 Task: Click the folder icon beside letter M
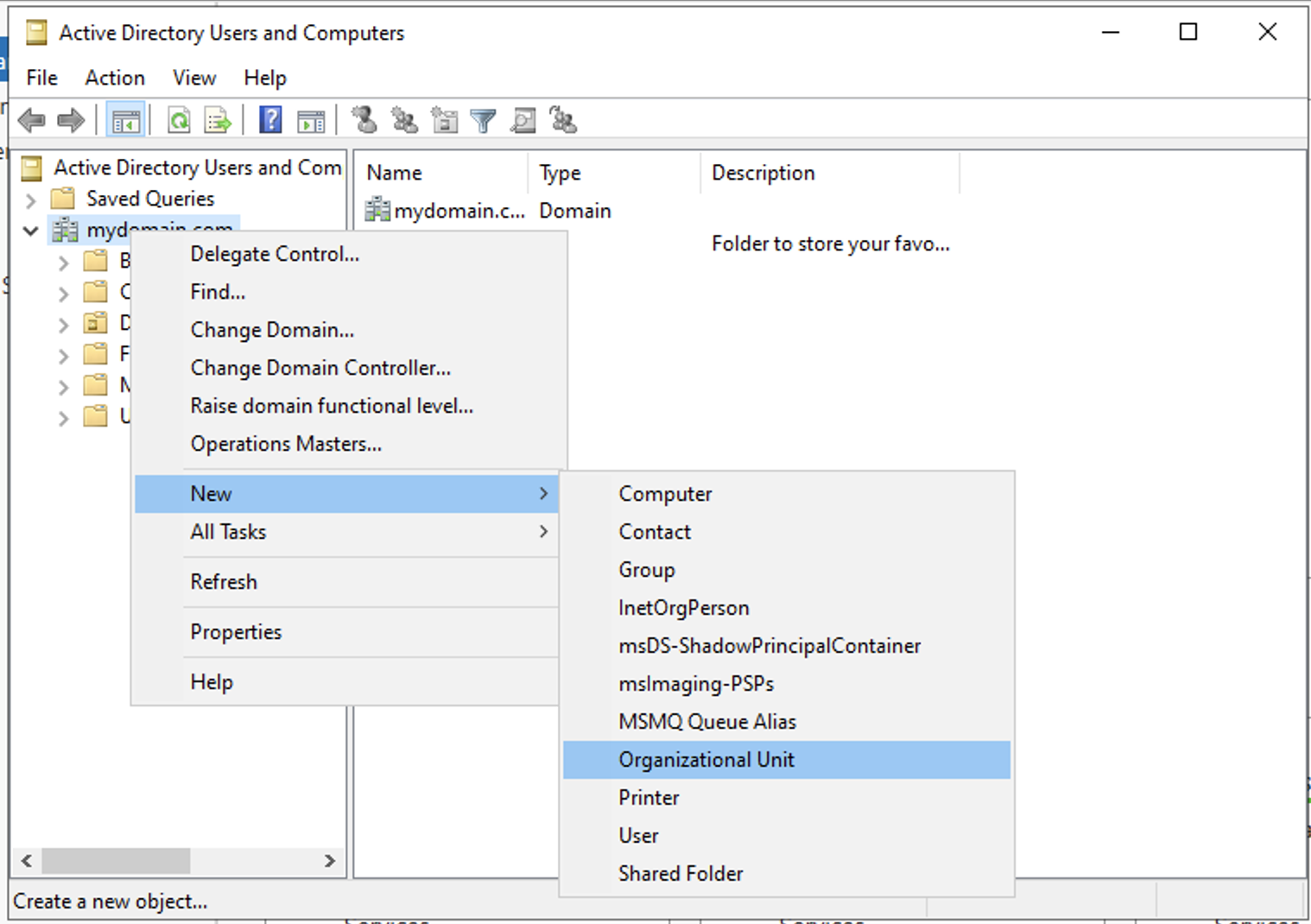coord(95,385)
